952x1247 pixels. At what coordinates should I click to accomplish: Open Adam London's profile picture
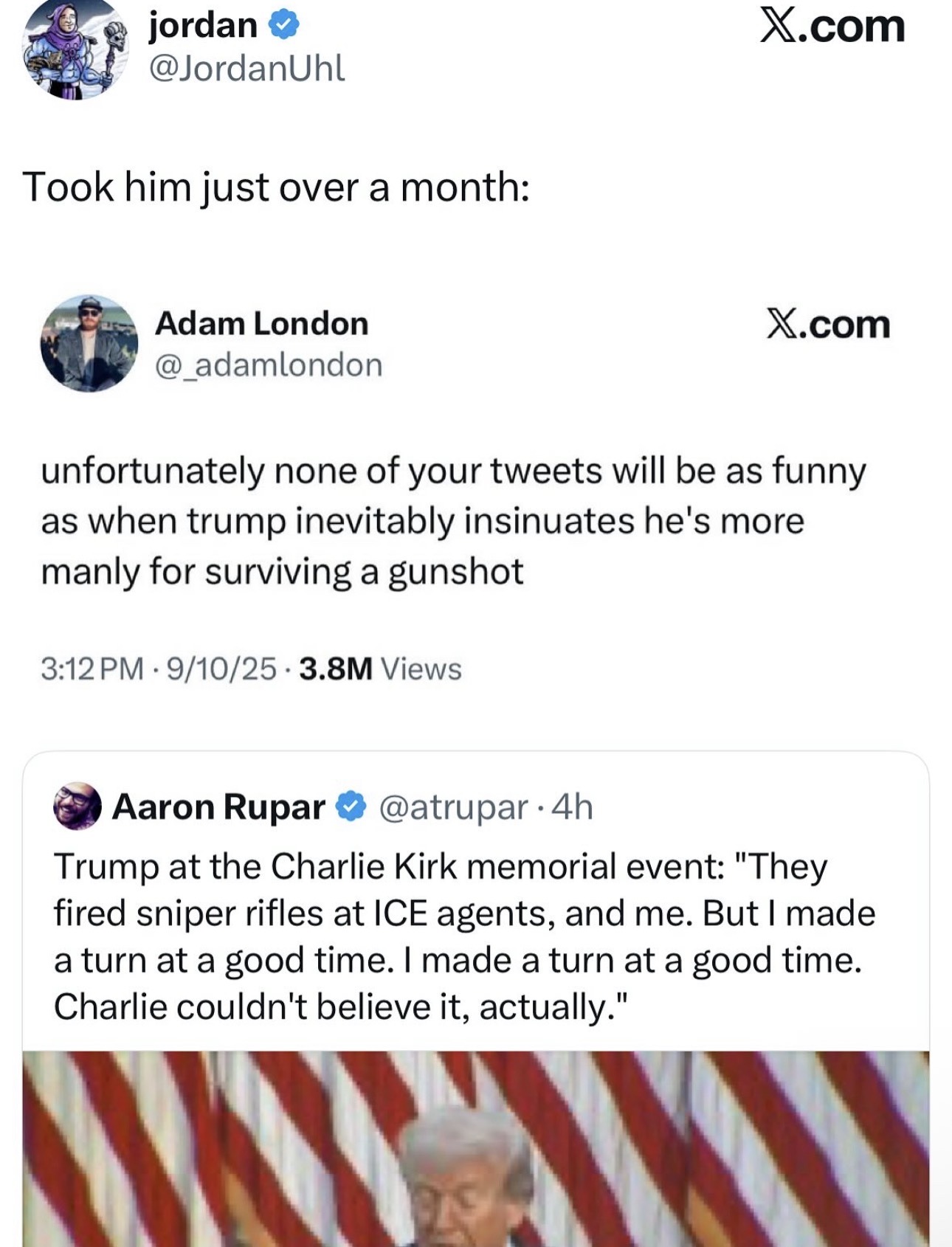[x=89, y=343]
